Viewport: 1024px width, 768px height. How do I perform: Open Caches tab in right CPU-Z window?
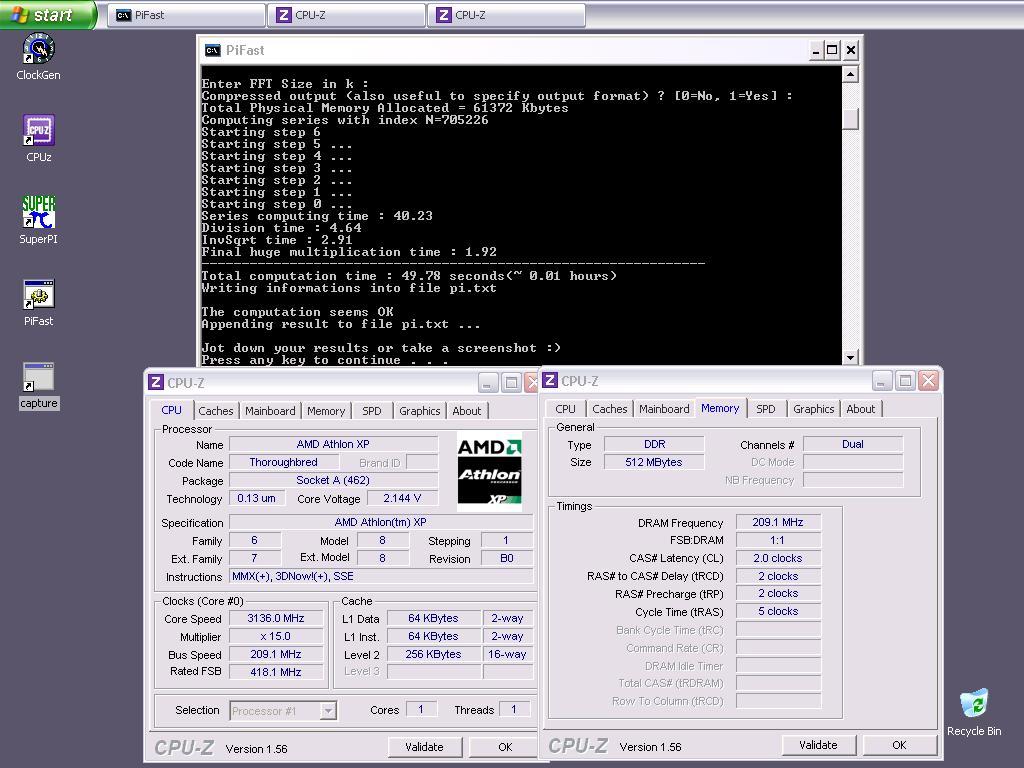[x=609, y=409]
